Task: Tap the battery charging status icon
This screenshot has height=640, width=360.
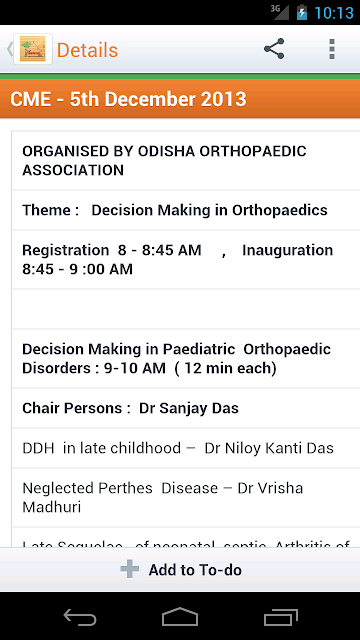Action: (x=302, y=12)
